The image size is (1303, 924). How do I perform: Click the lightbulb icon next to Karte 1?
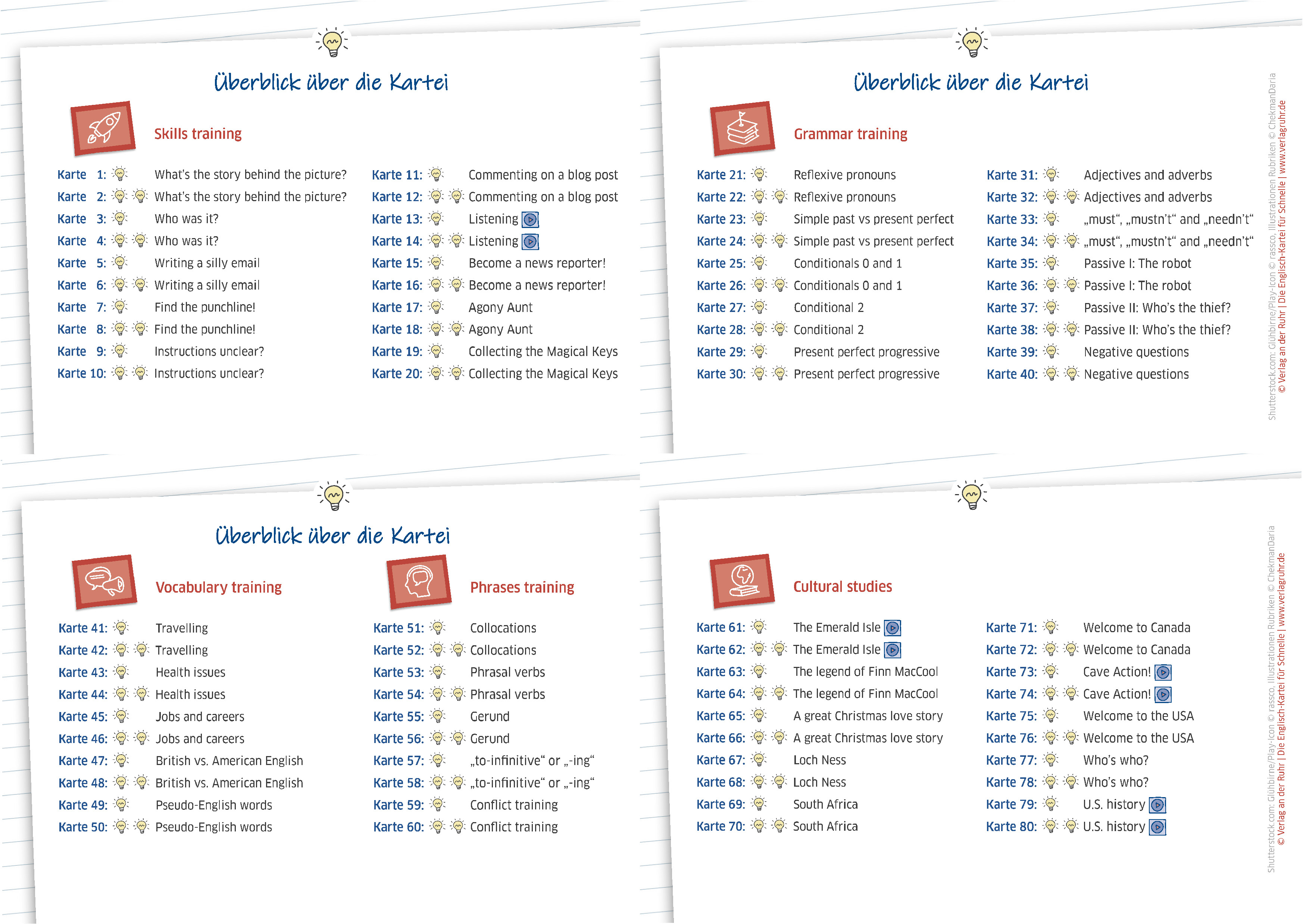(x=119, y=174)
